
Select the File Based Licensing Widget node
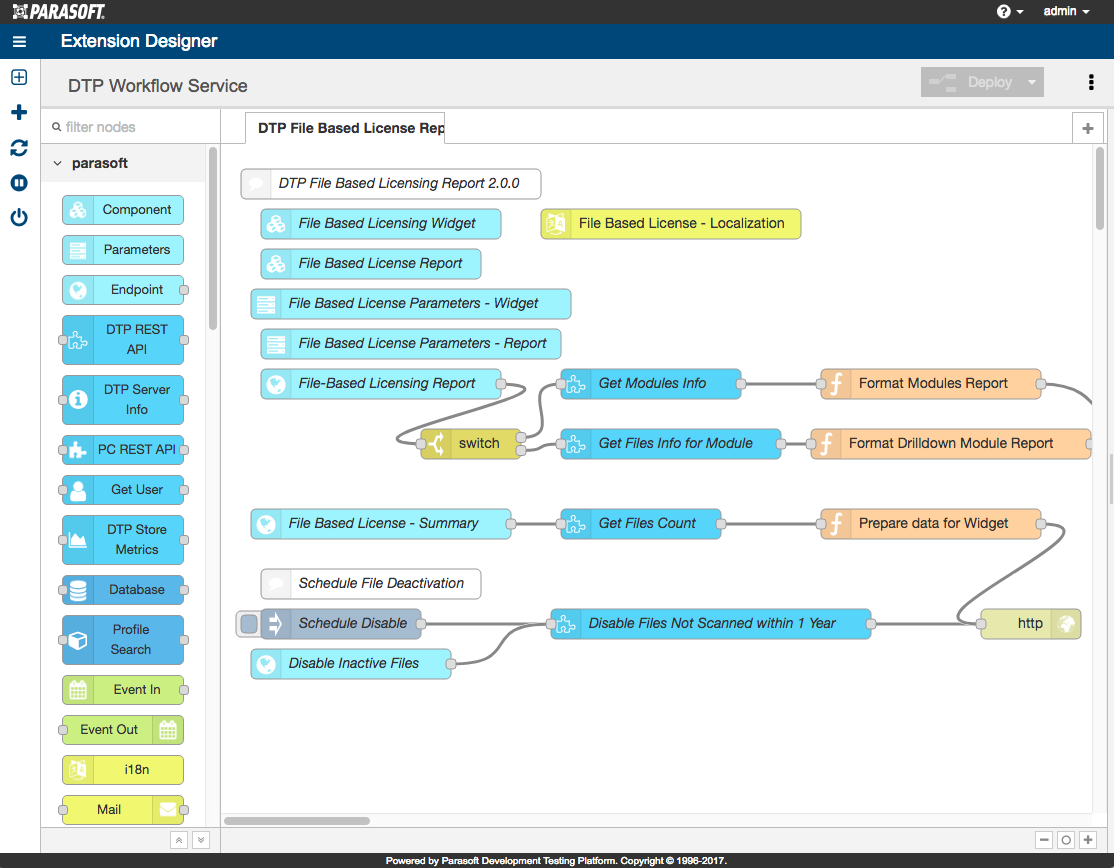pos(381,224)
